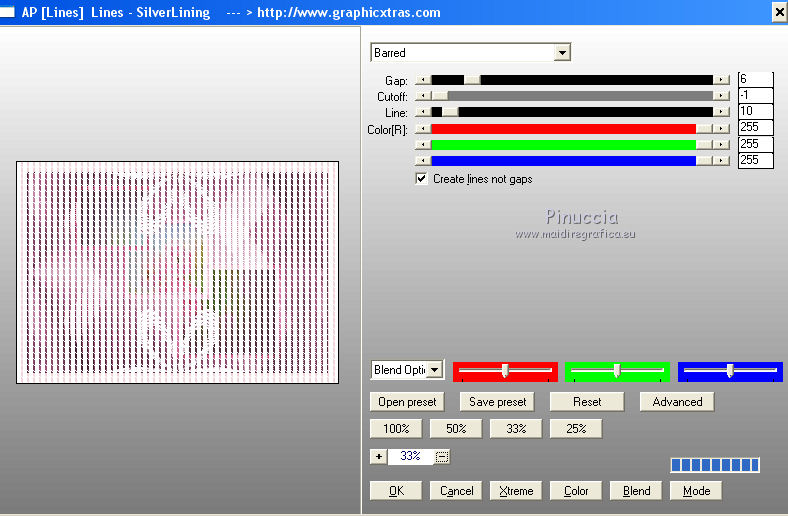Click the Xtreme button
788x516 pixels.
516,491
